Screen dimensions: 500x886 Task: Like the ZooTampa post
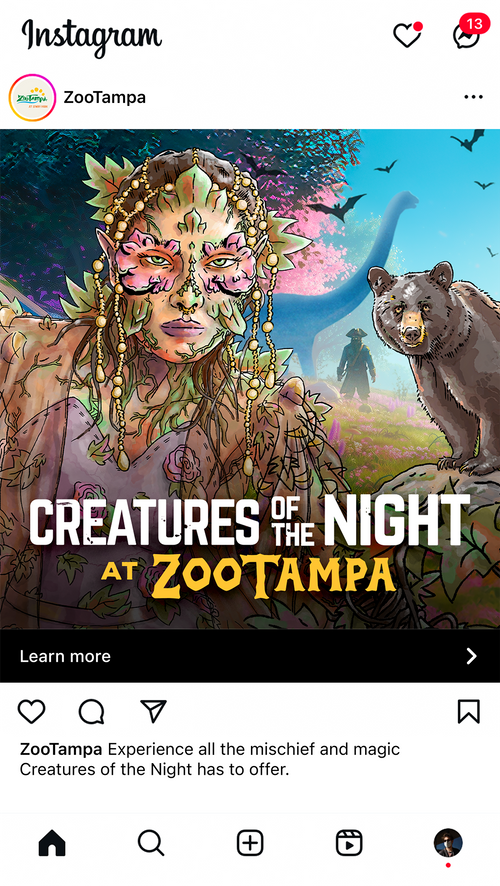32,711
